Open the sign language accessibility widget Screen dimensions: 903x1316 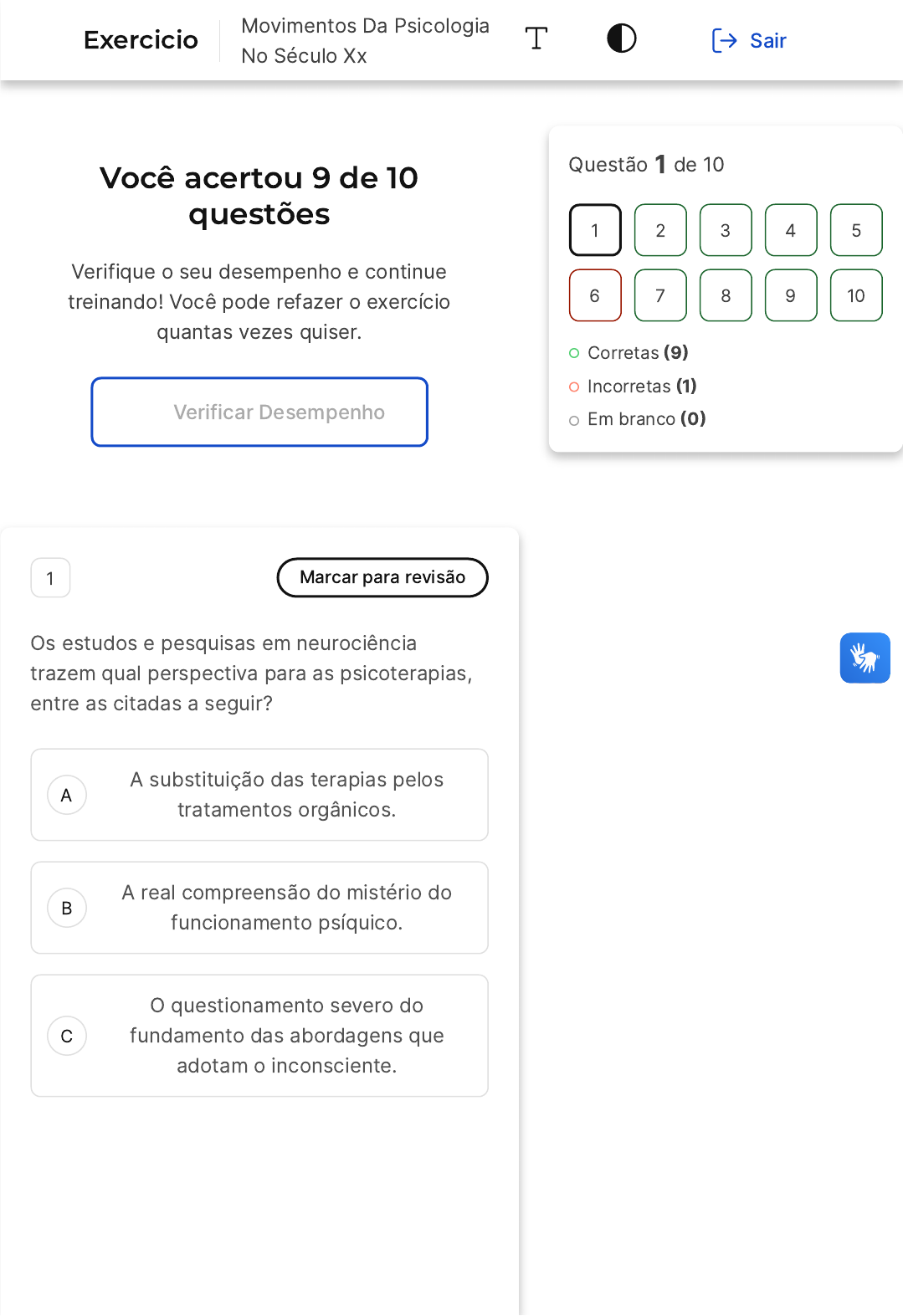point(865,658)
